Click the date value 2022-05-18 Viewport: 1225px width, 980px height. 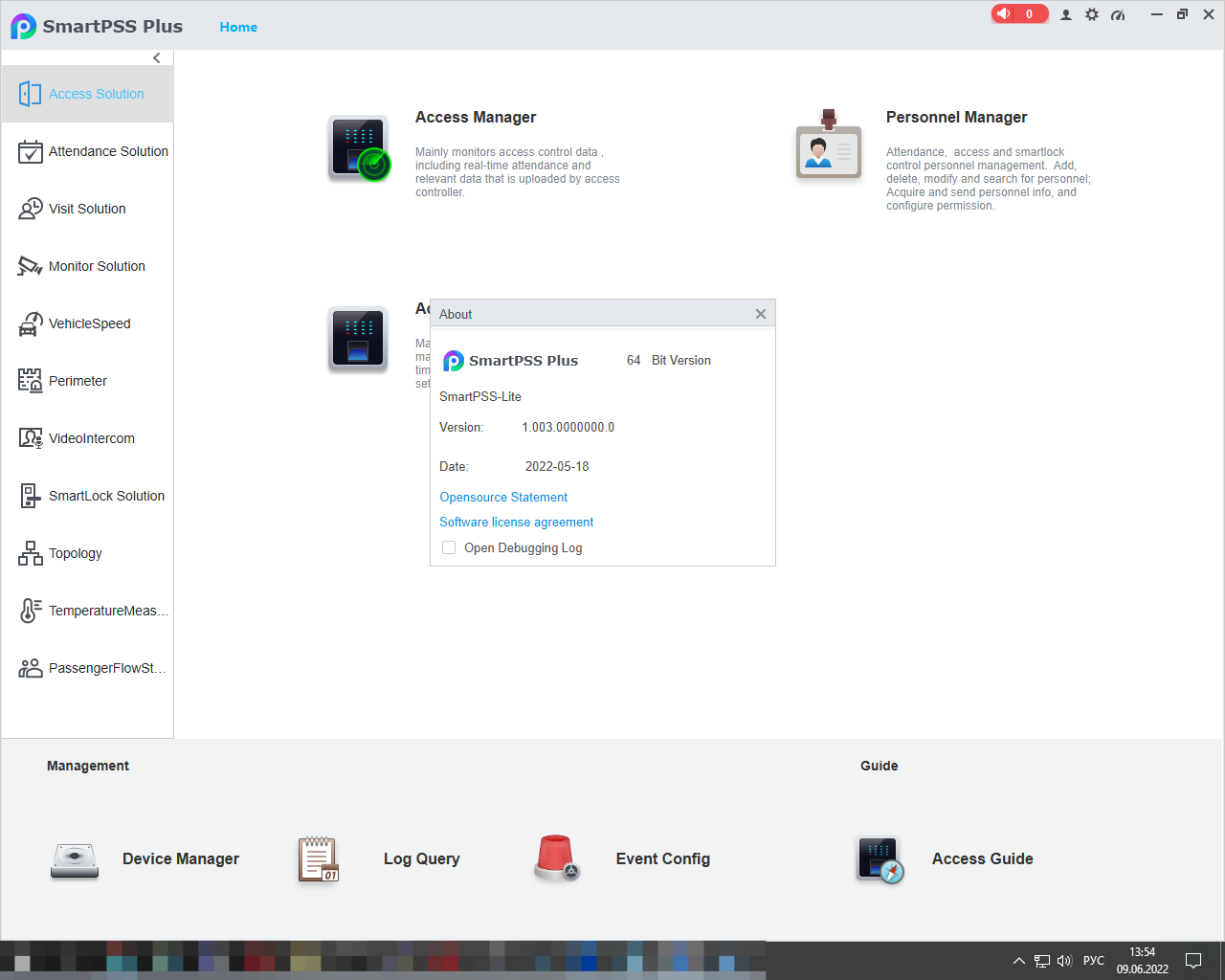557,466
